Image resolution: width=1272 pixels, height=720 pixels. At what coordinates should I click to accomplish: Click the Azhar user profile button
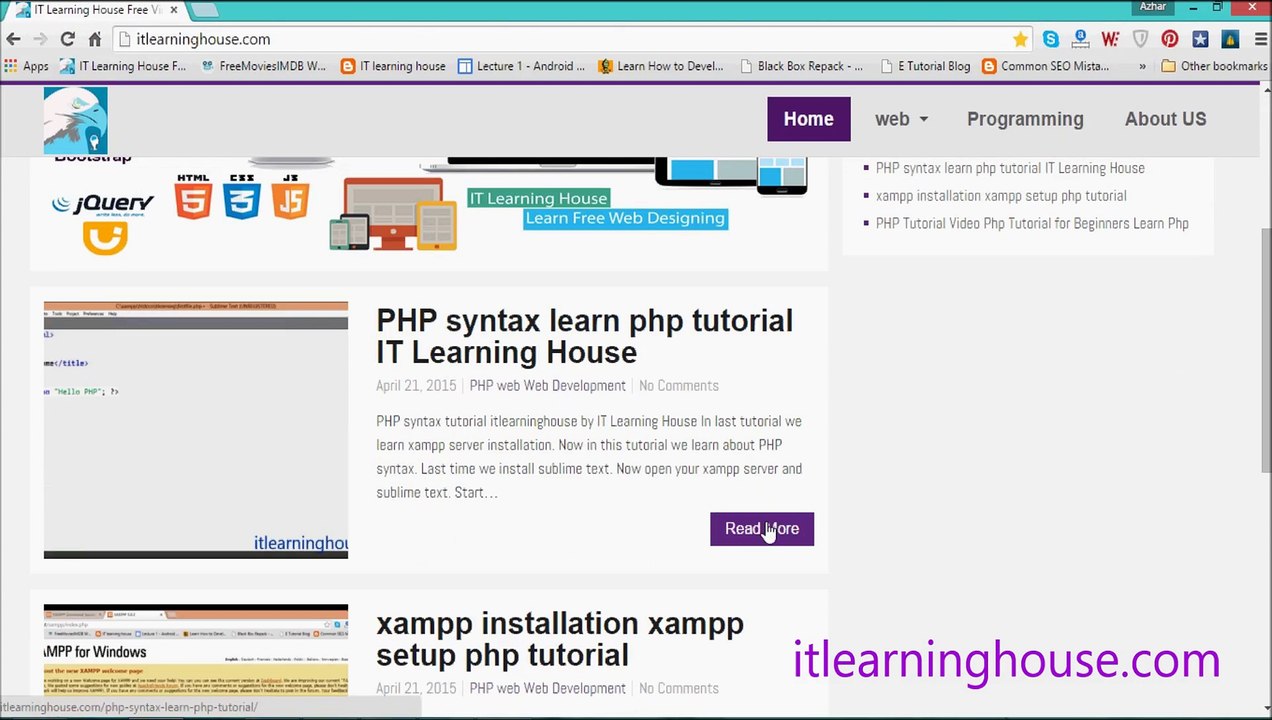click(1152, 7)
